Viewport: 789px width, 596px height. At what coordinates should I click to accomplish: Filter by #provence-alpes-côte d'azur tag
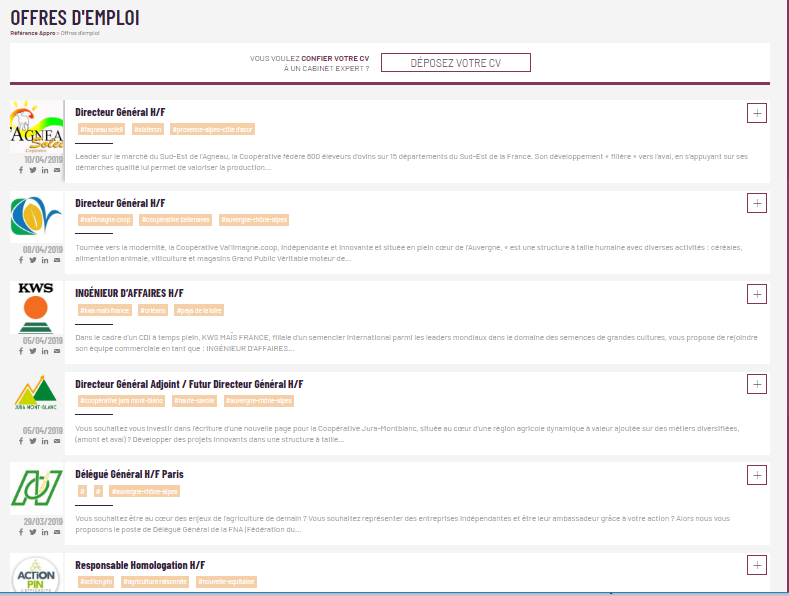[212, 129]
